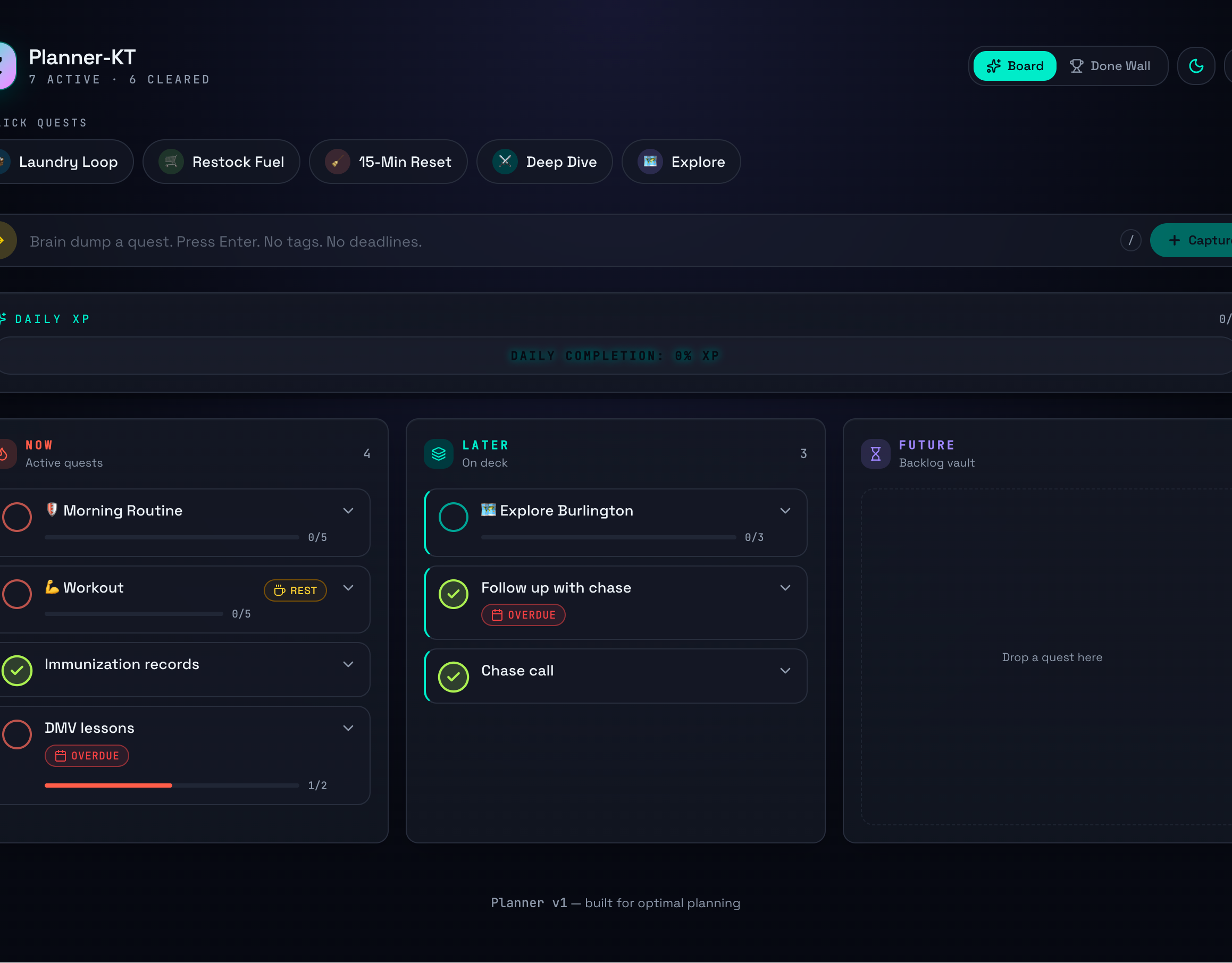The image size is (1232, 963).
Task: Mark the Workout quest complete
Action: pyautogui.click(x=17, y=594)
